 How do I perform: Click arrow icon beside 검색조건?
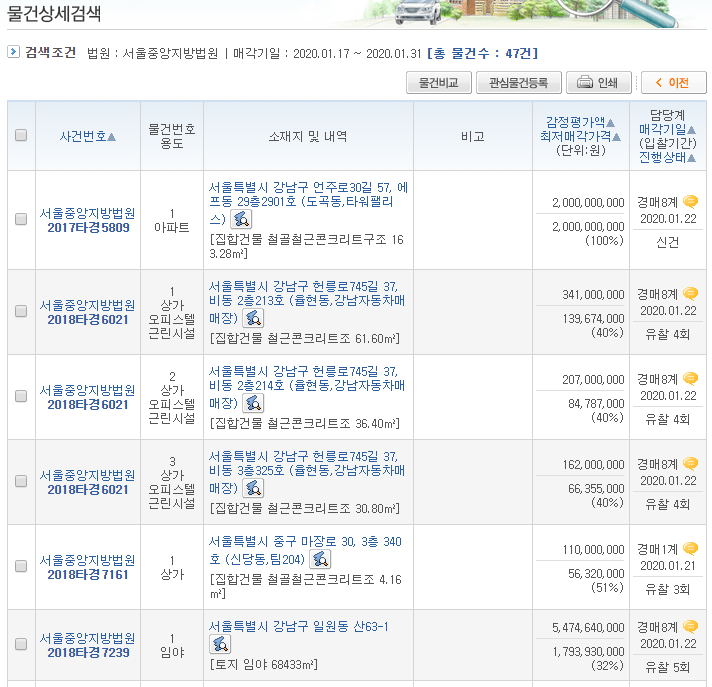tap(14, 52)
